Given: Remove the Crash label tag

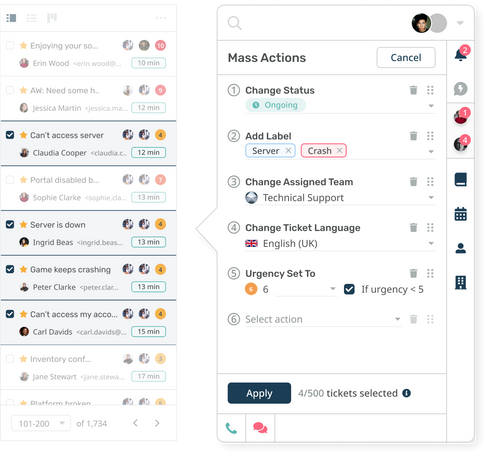Looking at the screenshot, I should click(339, 151).
